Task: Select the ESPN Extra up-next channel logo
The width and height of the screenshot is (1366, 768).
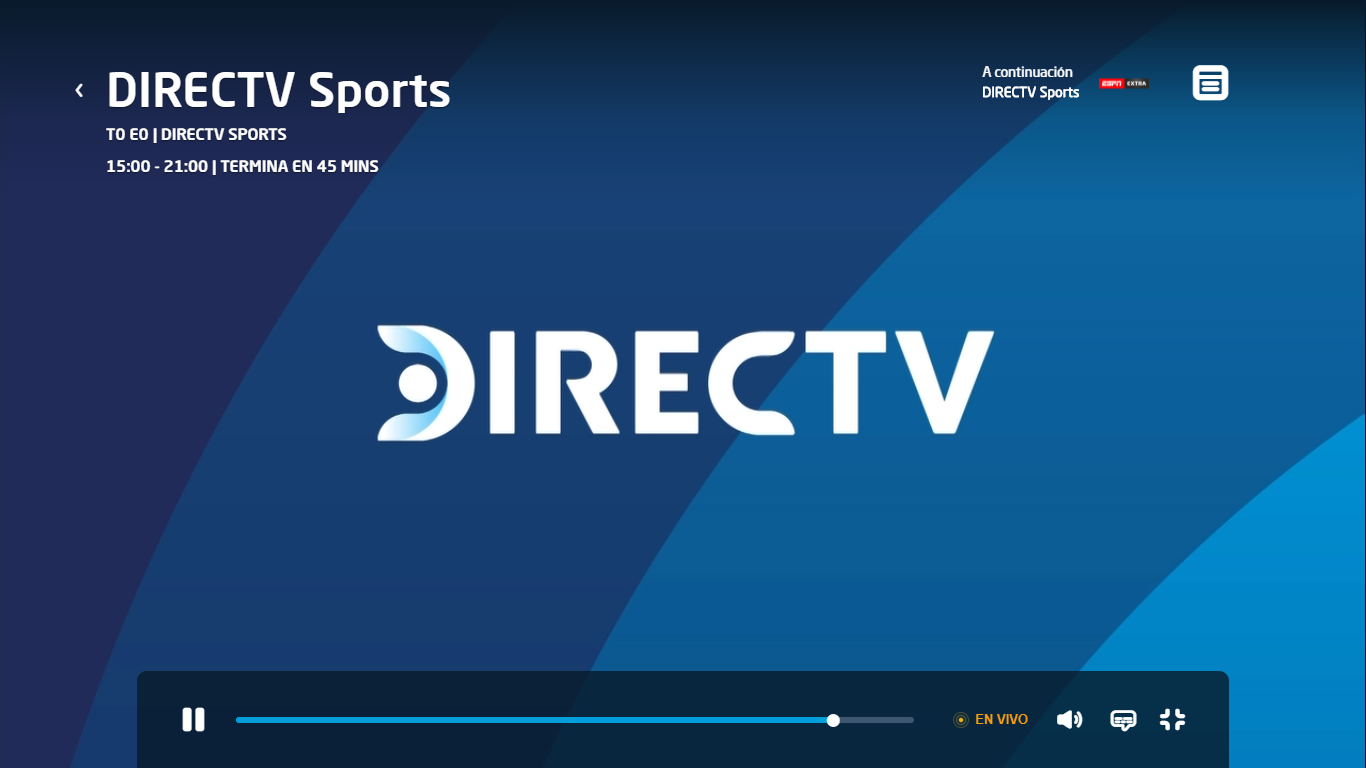Action: (1124, 83)
